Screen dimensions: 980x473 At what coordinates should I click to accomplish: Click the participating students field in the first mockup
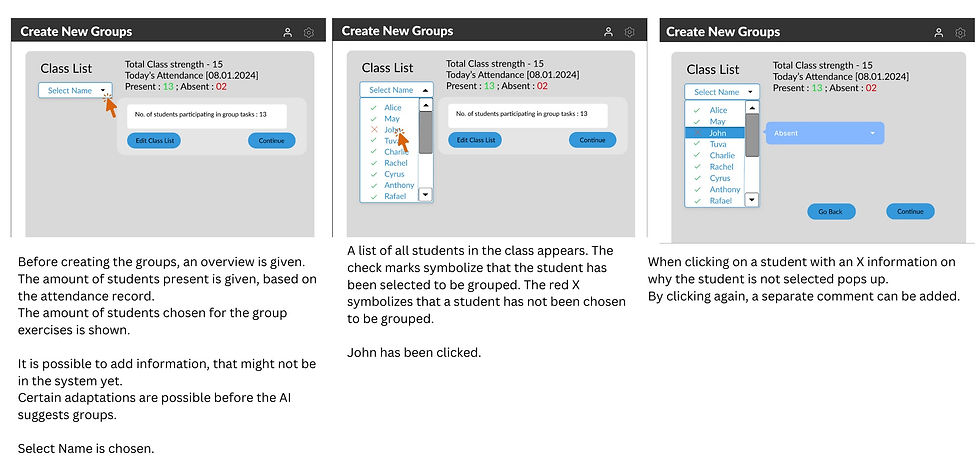(x=207, y=116)
